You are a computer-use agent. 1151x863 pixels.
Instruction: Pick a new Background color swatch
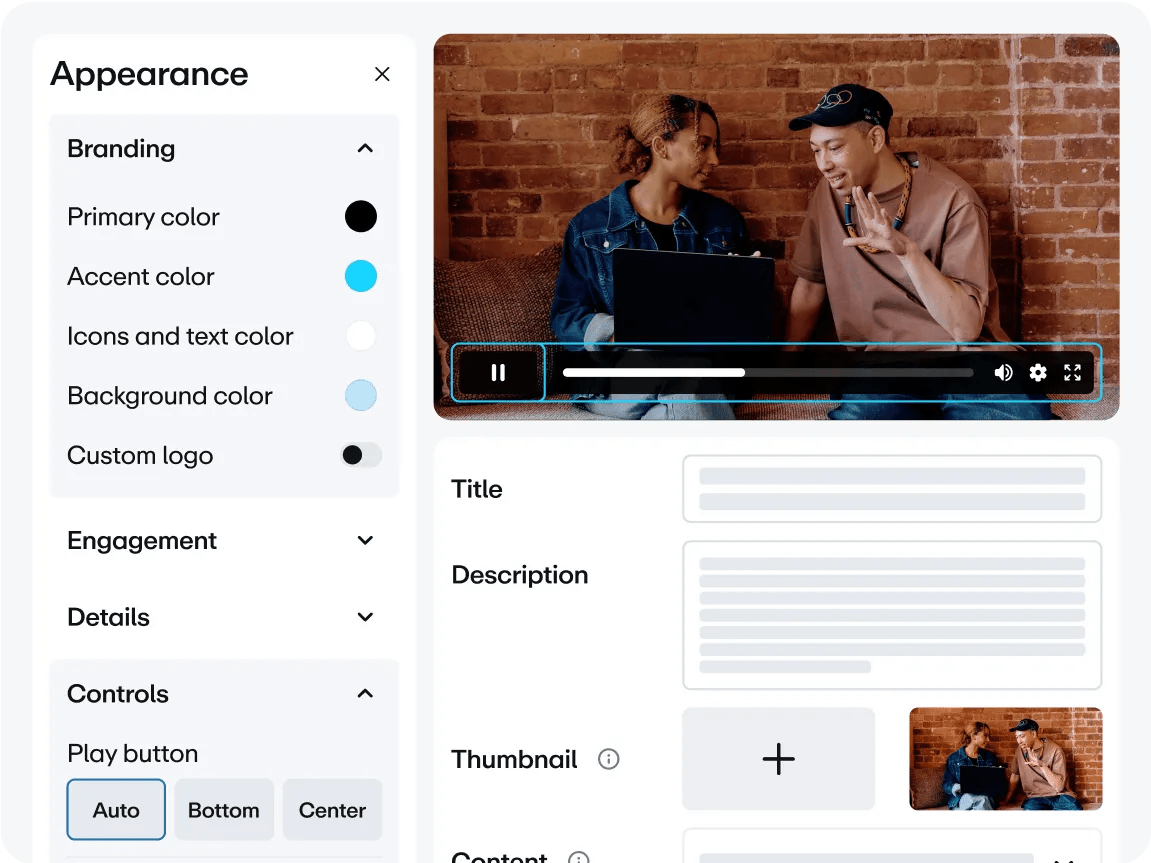[x=360, y=396]
